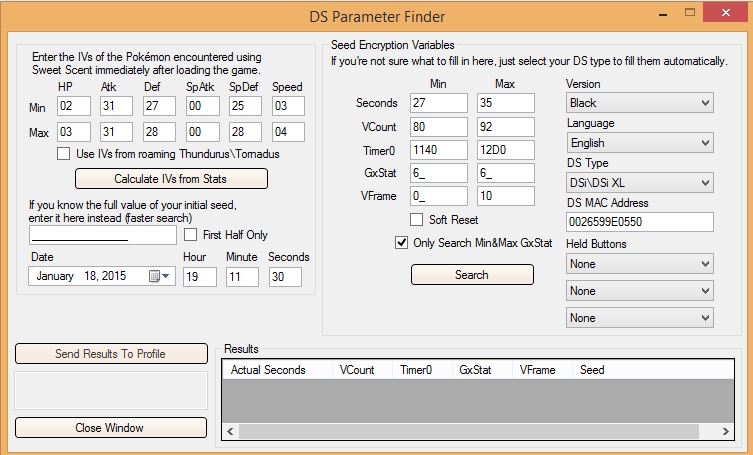Click the DS MAC Address field
This screenshot has height=455, width=753.
click(639, 222)
